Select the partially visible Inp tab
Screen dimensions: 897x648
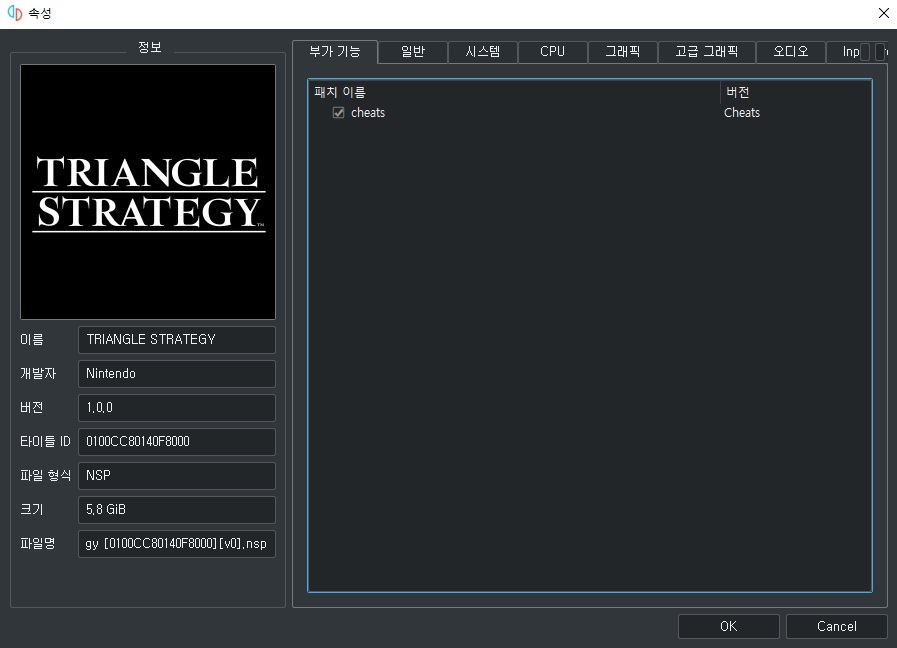pos(849,52)
